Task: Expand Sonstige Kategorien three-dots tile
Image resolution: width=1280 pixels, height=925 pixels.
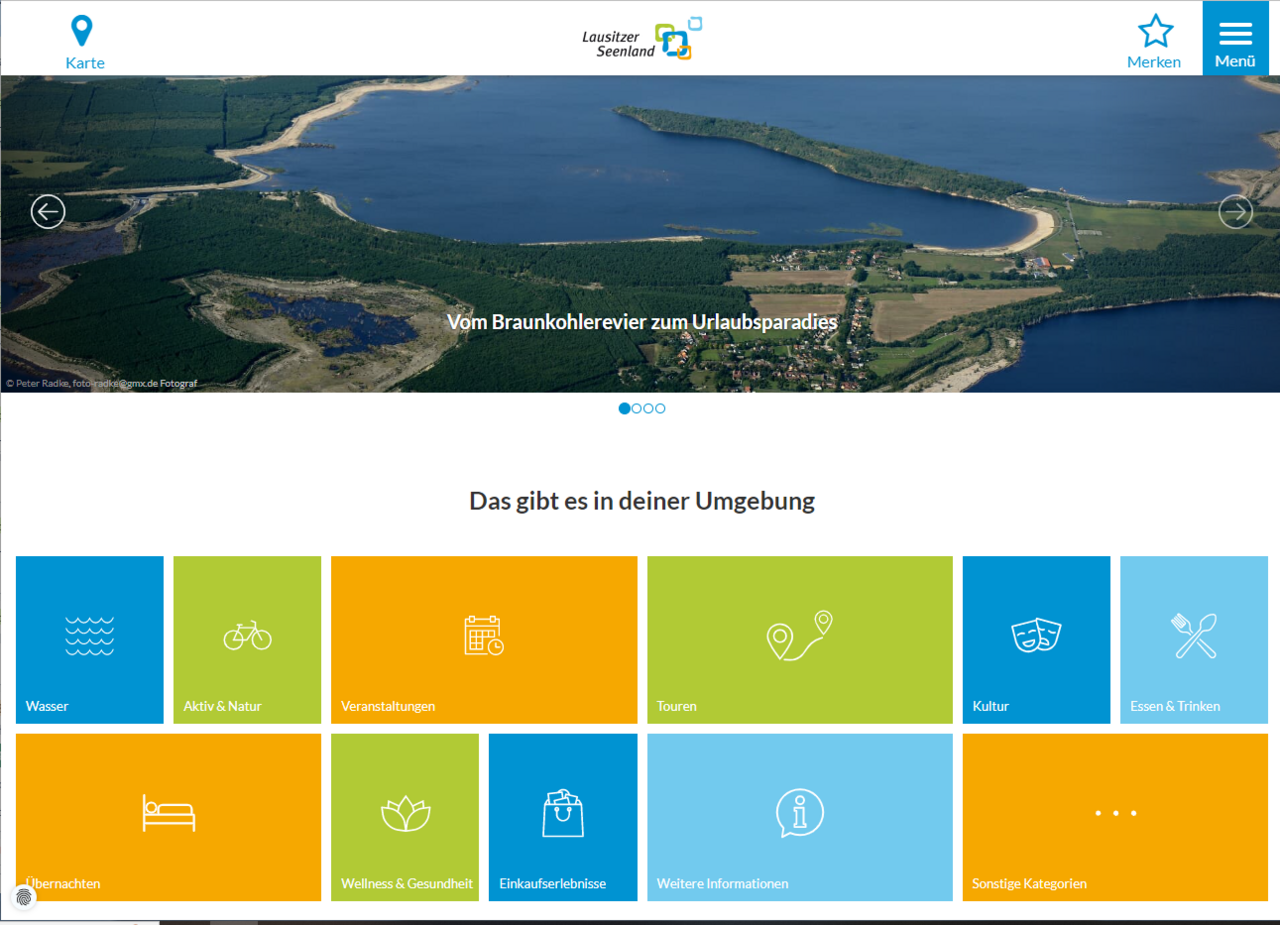Action: (x=1115, y=817)
